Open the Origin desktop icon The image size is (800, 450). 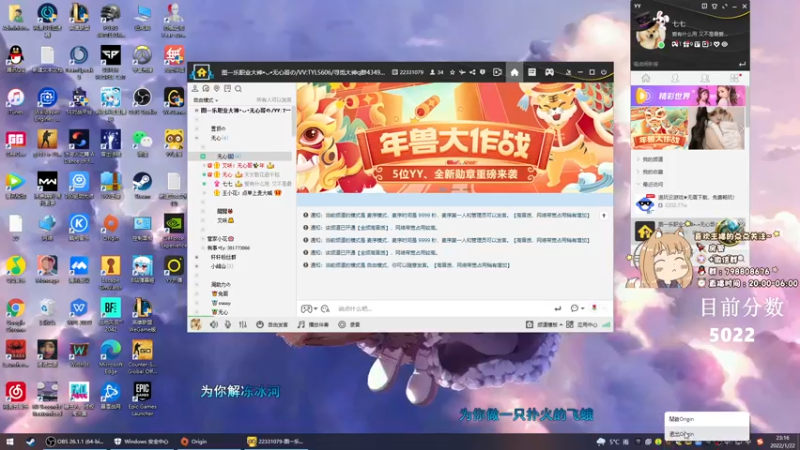[110, 228]
